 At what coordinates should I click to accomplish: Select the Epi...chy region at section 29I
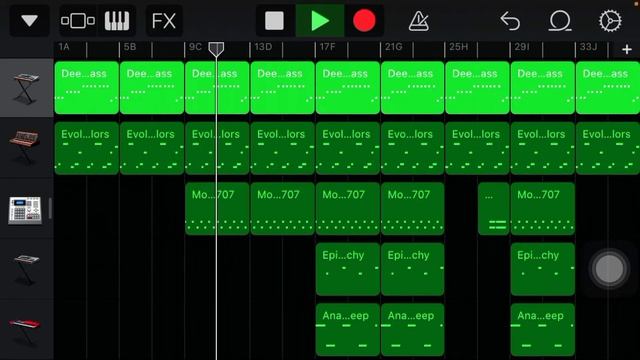(x=542, y=269)
